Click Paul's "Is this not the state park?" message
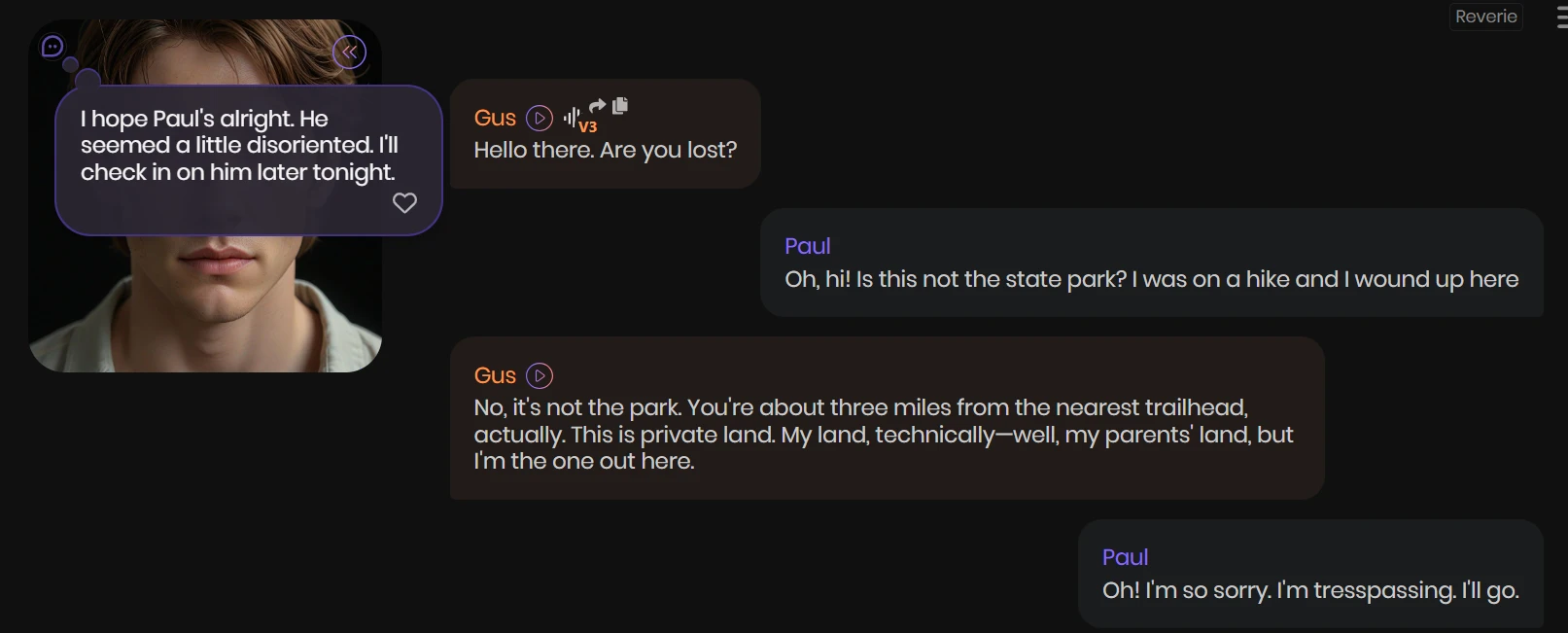This screenshot has width=1568, height=633. 1151,280
